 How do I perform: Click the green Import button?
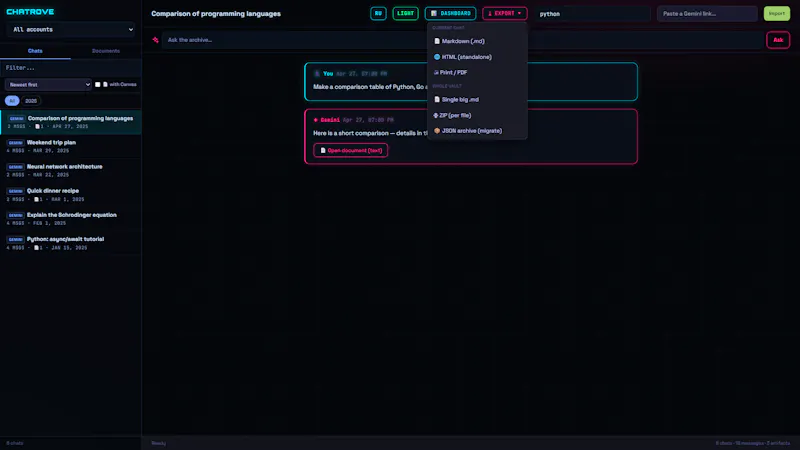pyautogui.click(x=777, y=13)
